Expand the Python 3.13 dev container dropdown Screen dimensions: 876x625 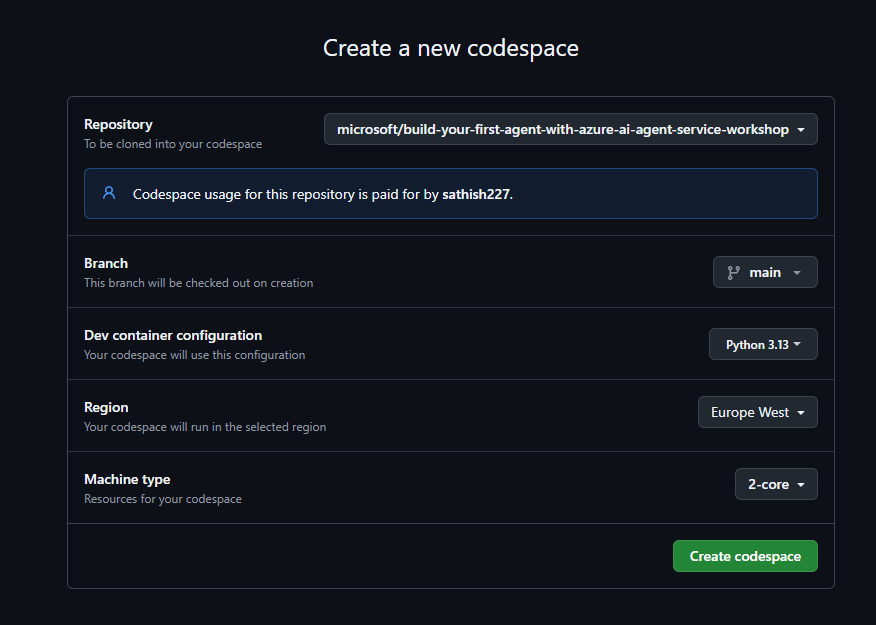point(757,344)
